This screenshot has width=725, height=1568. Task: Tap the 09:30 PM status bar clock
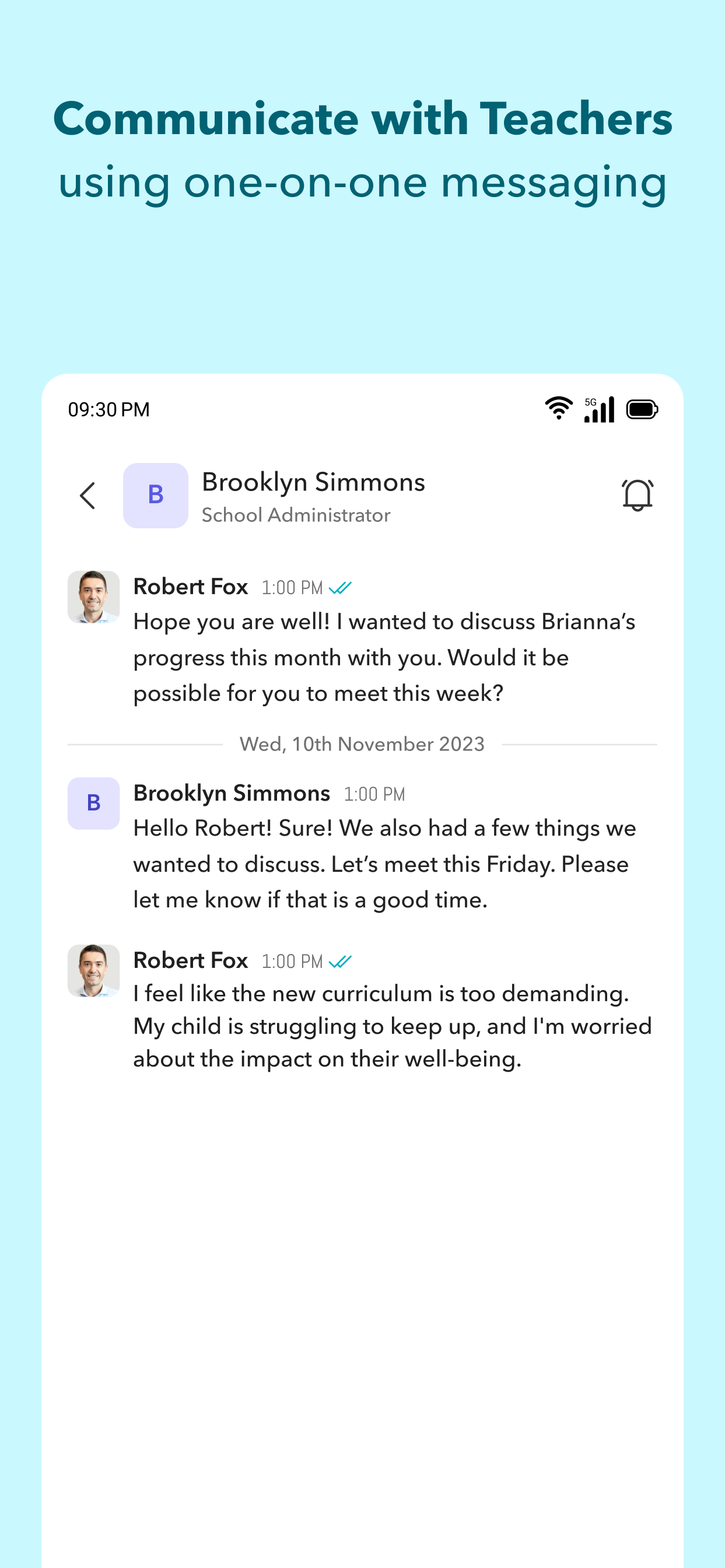109,410
